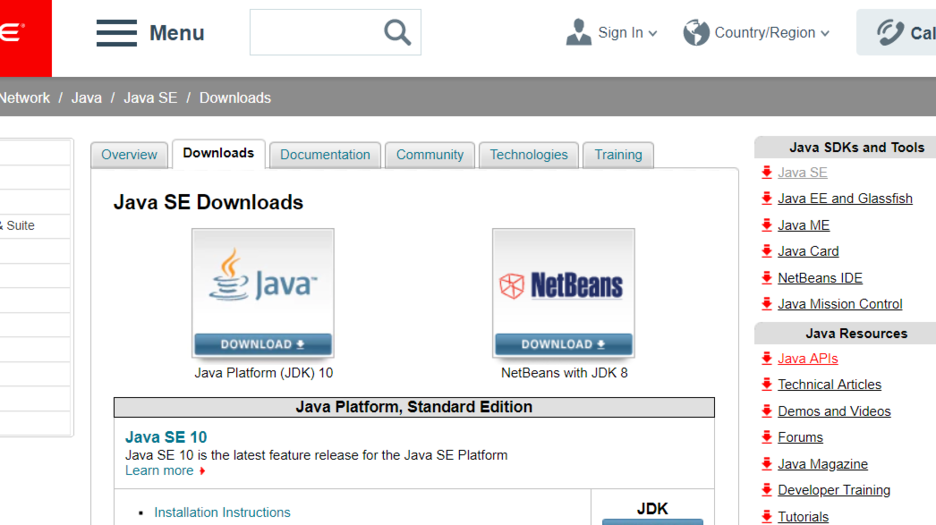
Task: Click the Oracle red logo
Action: (26, 38)
